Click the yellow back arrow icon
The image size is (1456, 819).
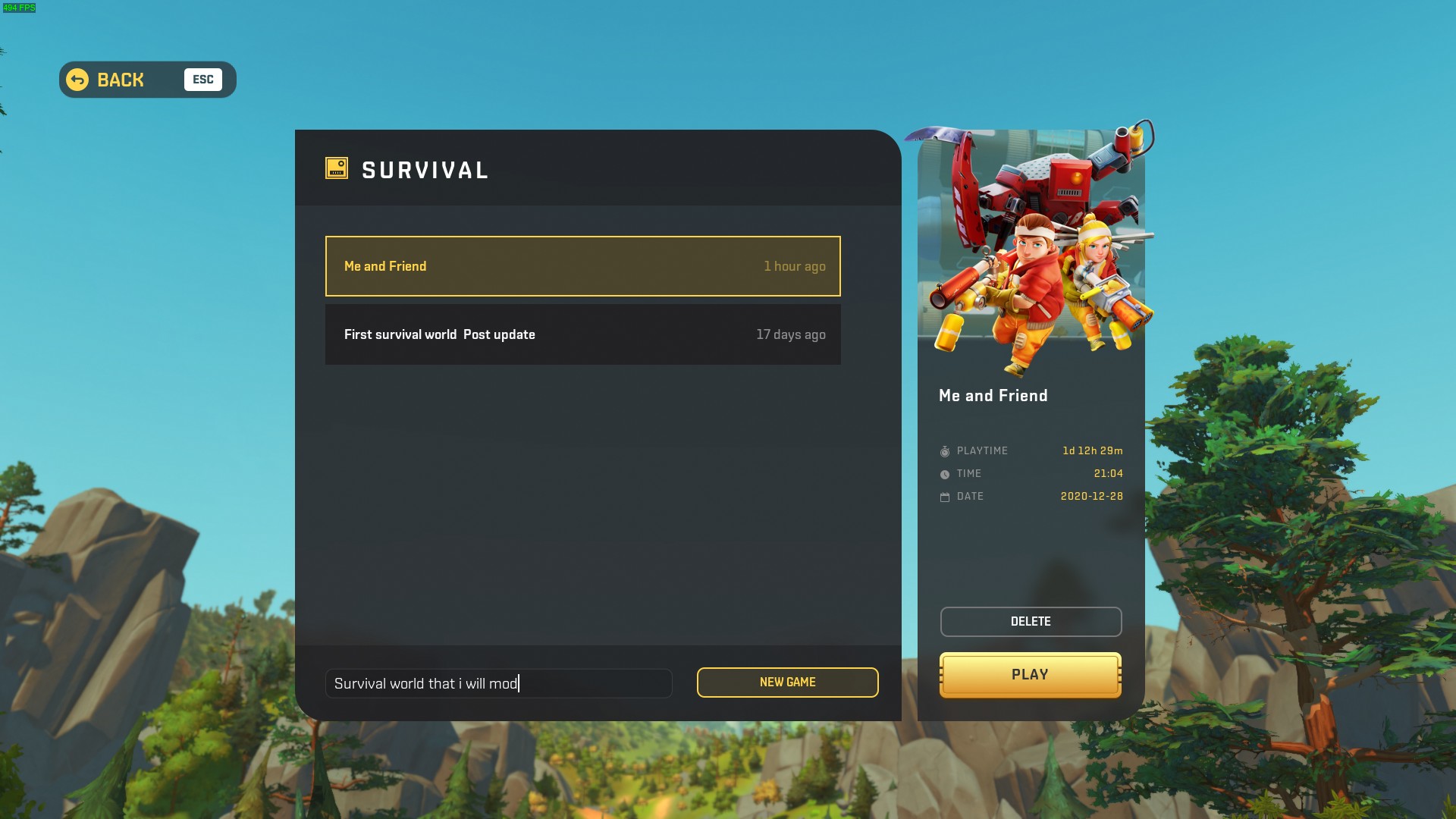[77, 80]
